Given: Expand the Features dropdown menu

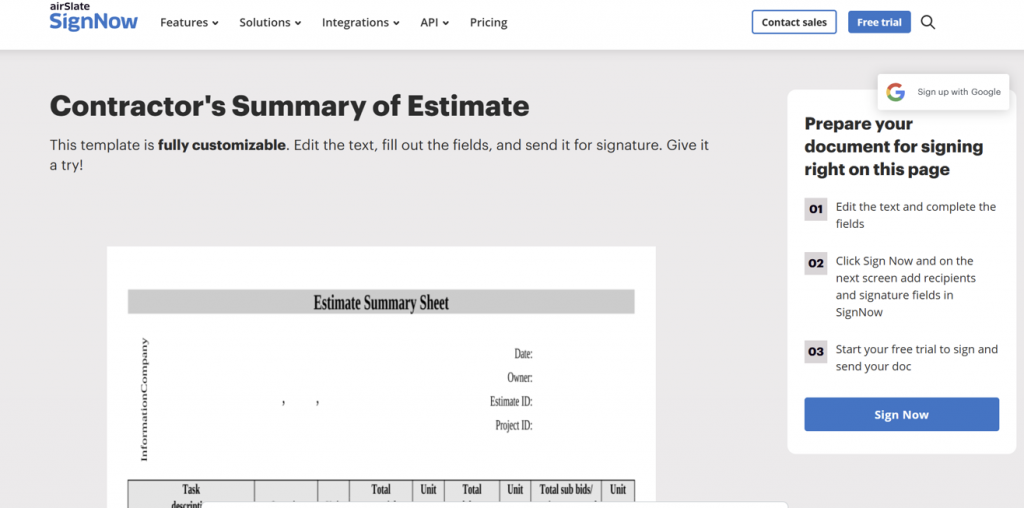Looking at the screenshot, I should coord(189,22).
